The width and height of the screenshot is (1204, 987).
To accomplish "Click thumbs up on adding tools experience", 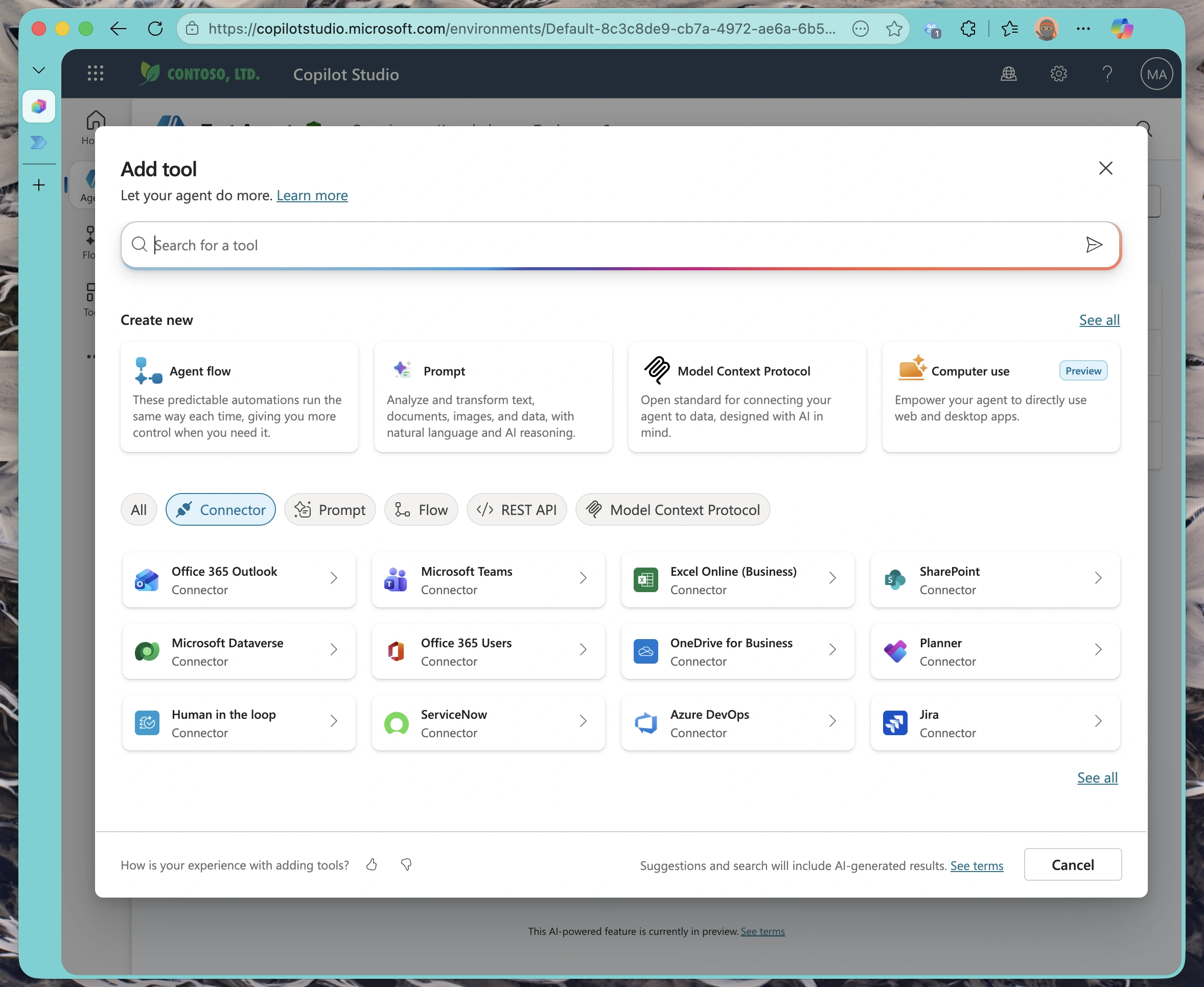I will click(x=372, y=865).
